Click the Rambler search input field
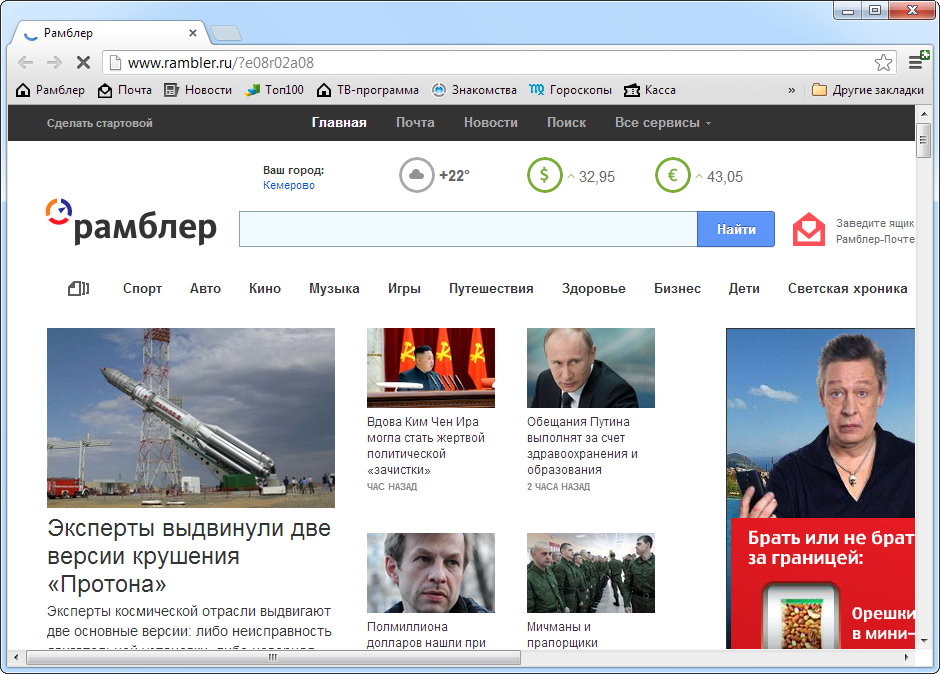940x674 pixels. [467, 229]
